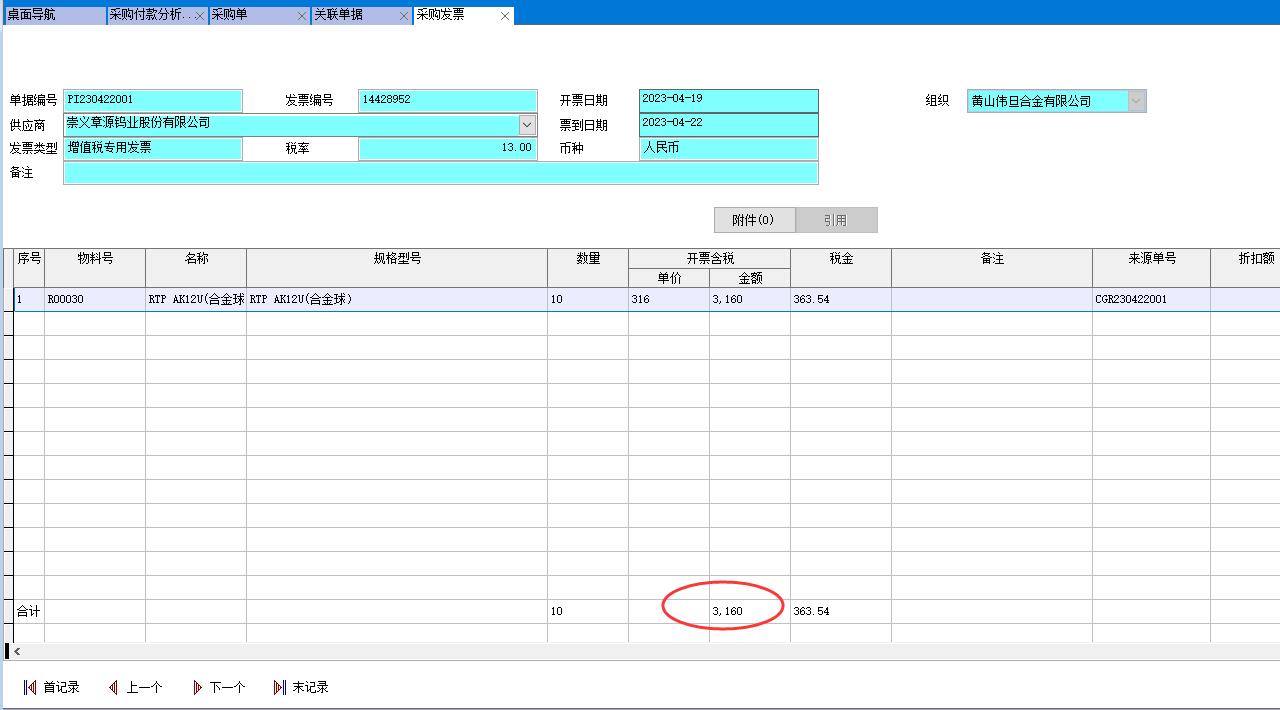Click the 备注 remarks input field
The image size is (1280, 710).
440,173
